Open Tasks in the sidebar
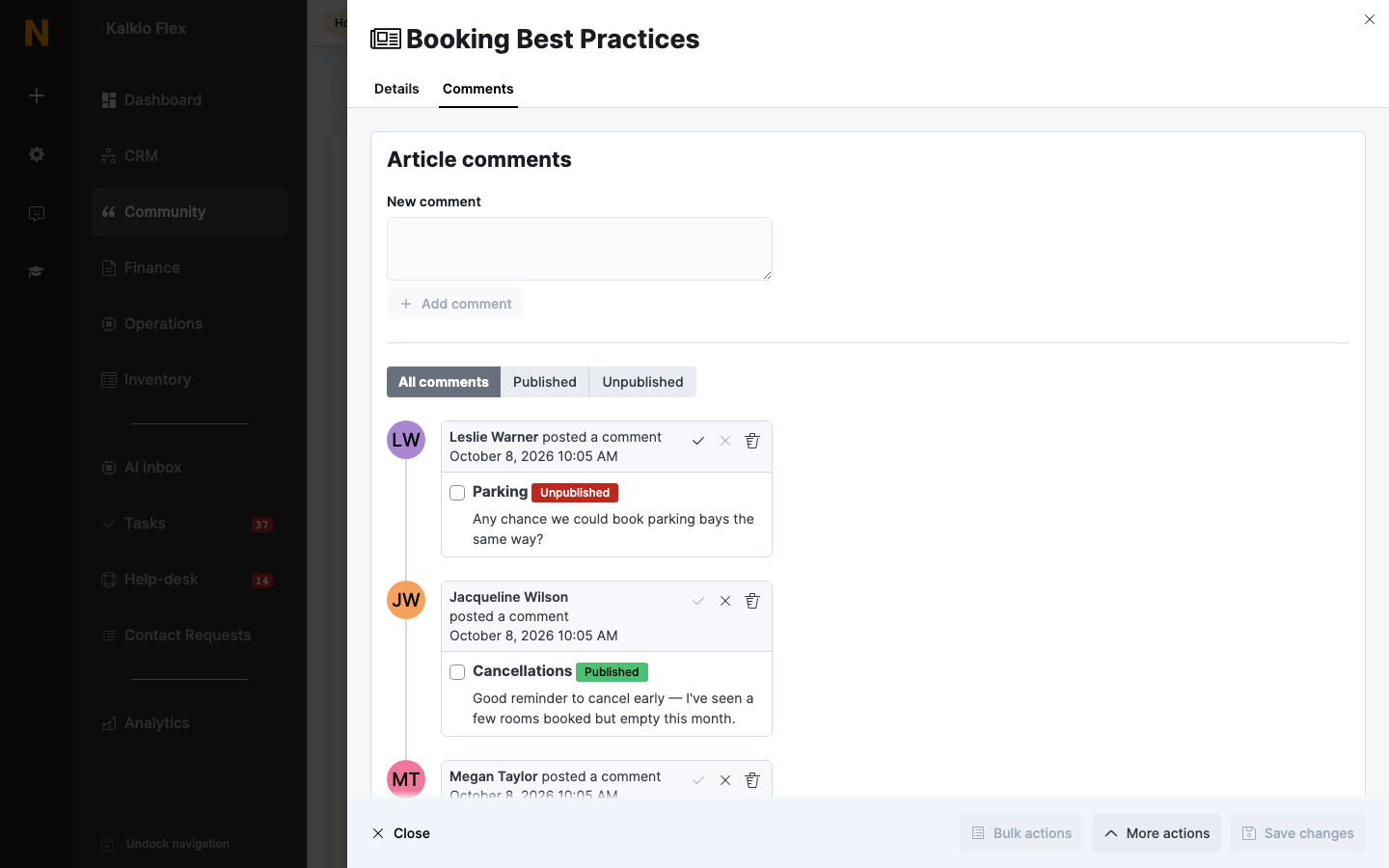 click(x=189, y=524)
